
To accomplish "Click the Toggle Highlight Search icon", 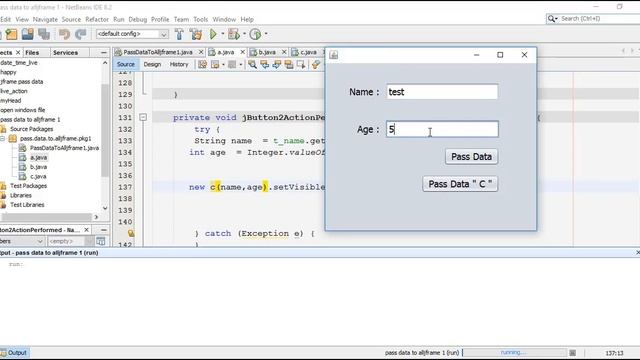I will pyautogui.click(x=289, y=64).
